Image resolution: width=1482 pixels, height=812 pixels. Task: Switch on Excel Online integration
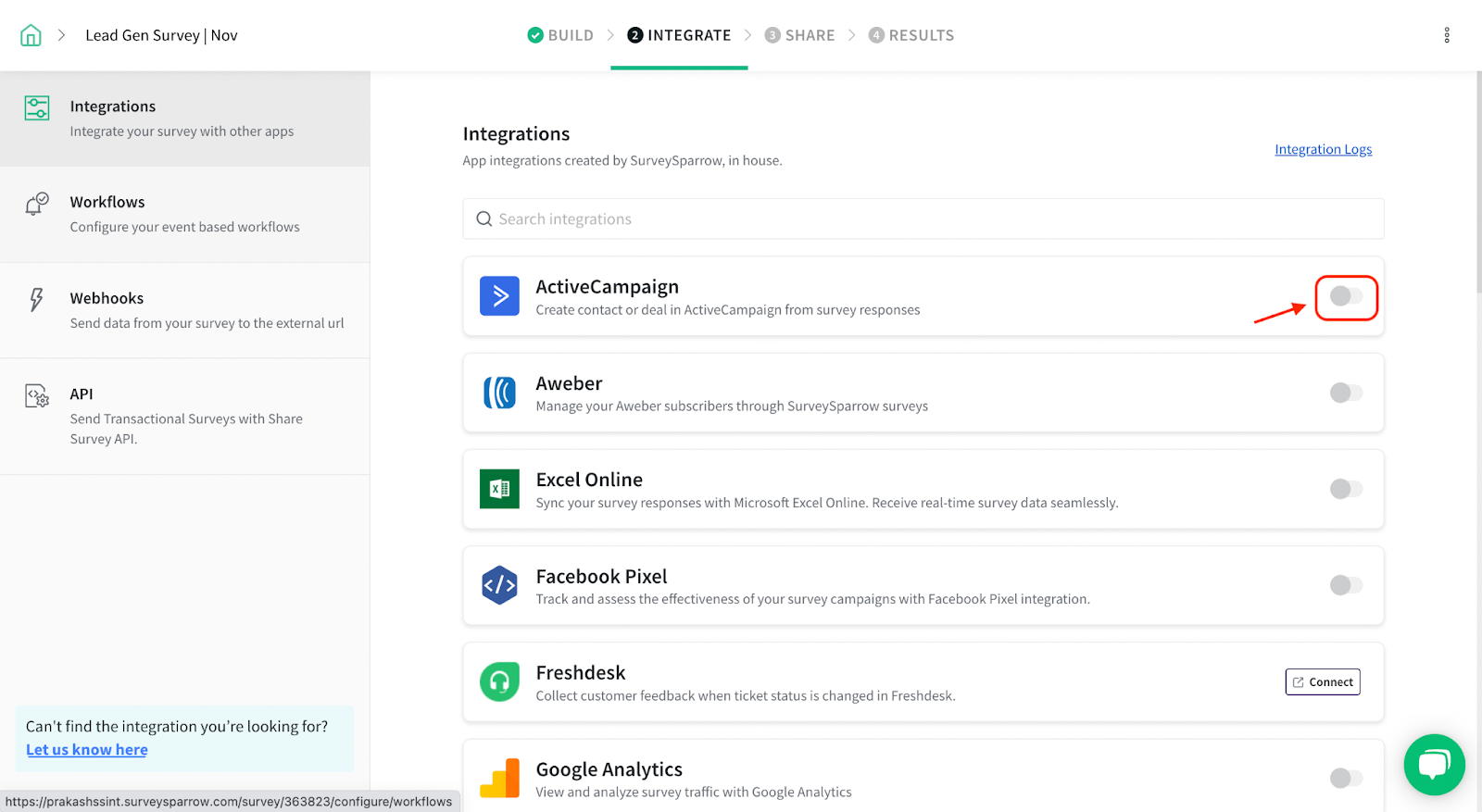[x=1346, y=489]
